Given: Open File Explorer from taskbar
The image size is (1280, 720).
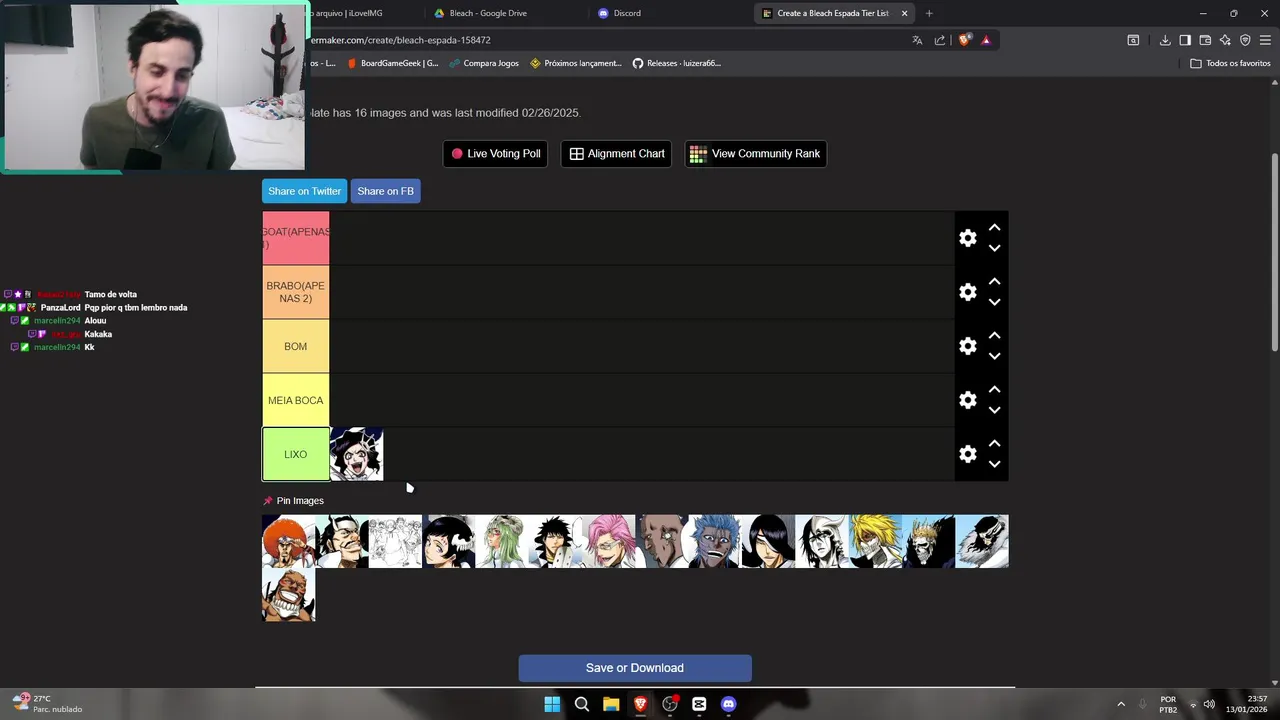Looking at the screenshot, I should (611, 704).
